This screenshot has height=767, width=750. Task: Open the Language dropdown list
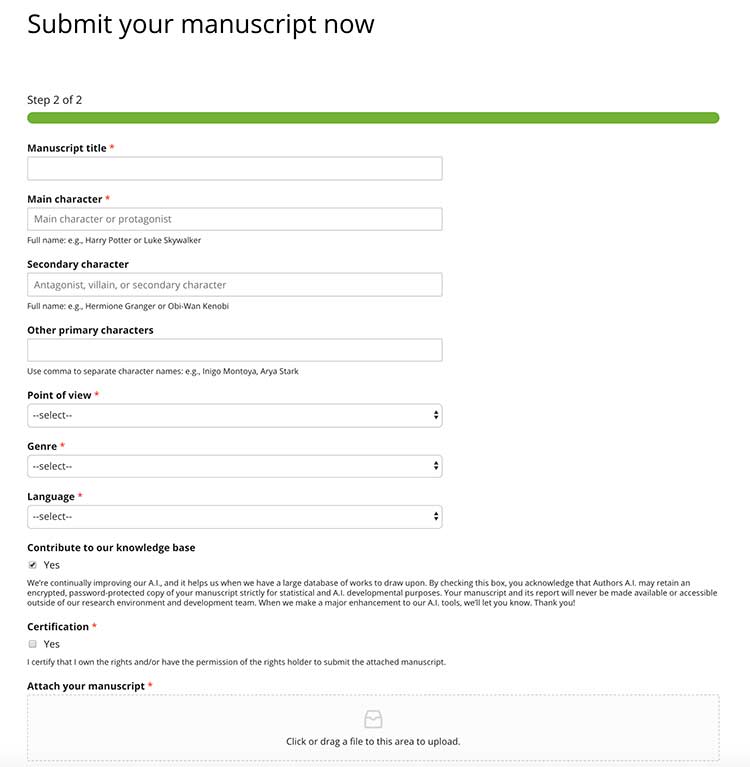(234, 517)
